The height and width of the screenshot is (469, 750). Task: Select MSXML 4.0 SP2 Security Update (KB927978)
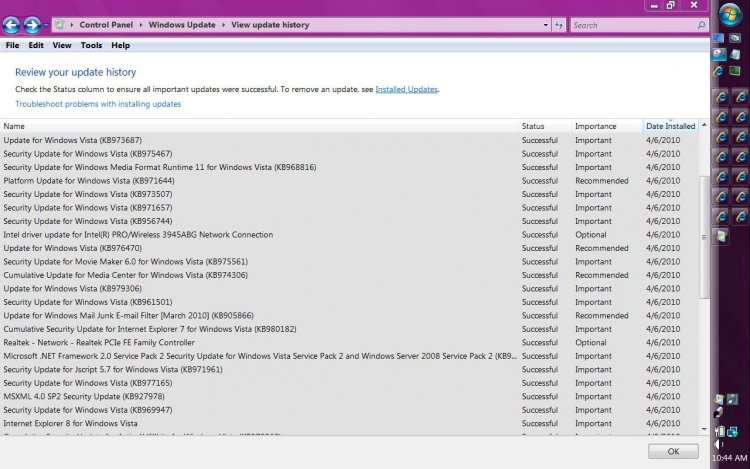click(349, 396)
